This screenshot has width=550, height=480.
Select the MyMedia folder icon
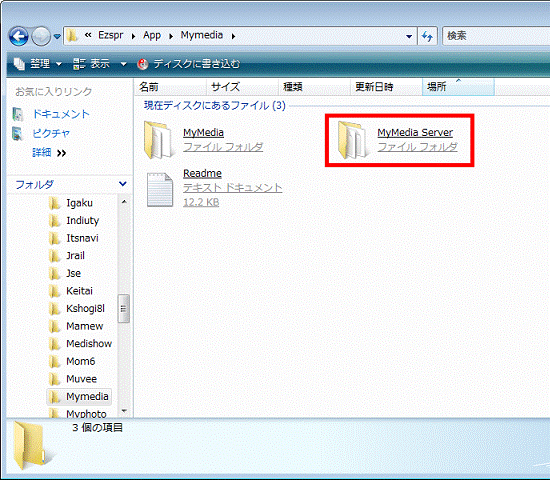(159, 140)
